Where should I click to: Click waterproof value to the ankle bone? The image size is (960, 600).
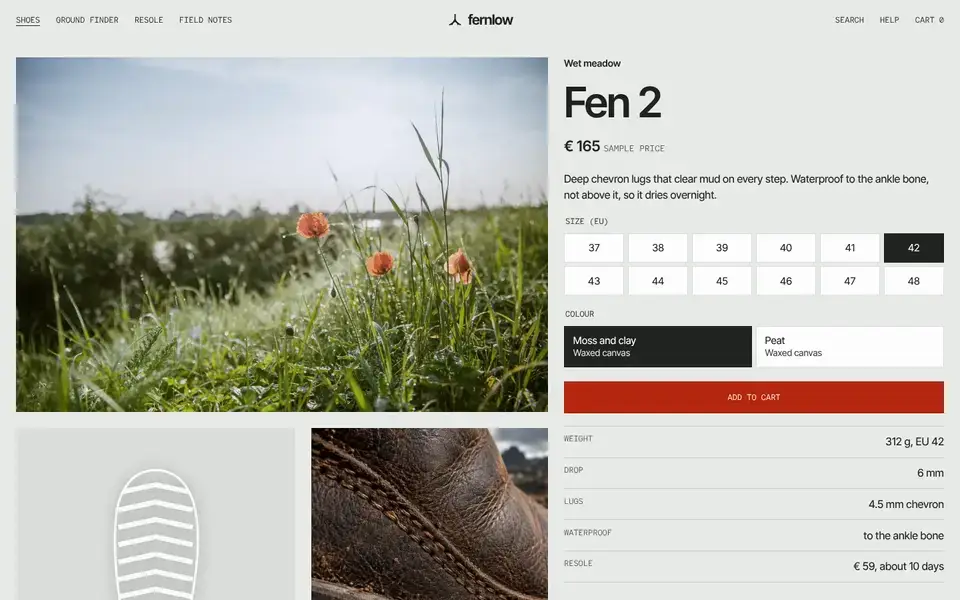[x=903, y=535]
